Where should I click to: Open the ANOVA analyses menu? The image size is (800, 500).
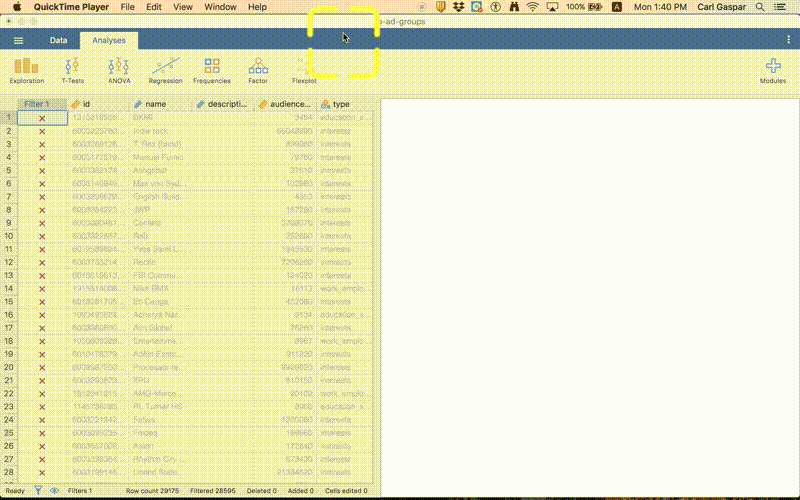point(119,70)
